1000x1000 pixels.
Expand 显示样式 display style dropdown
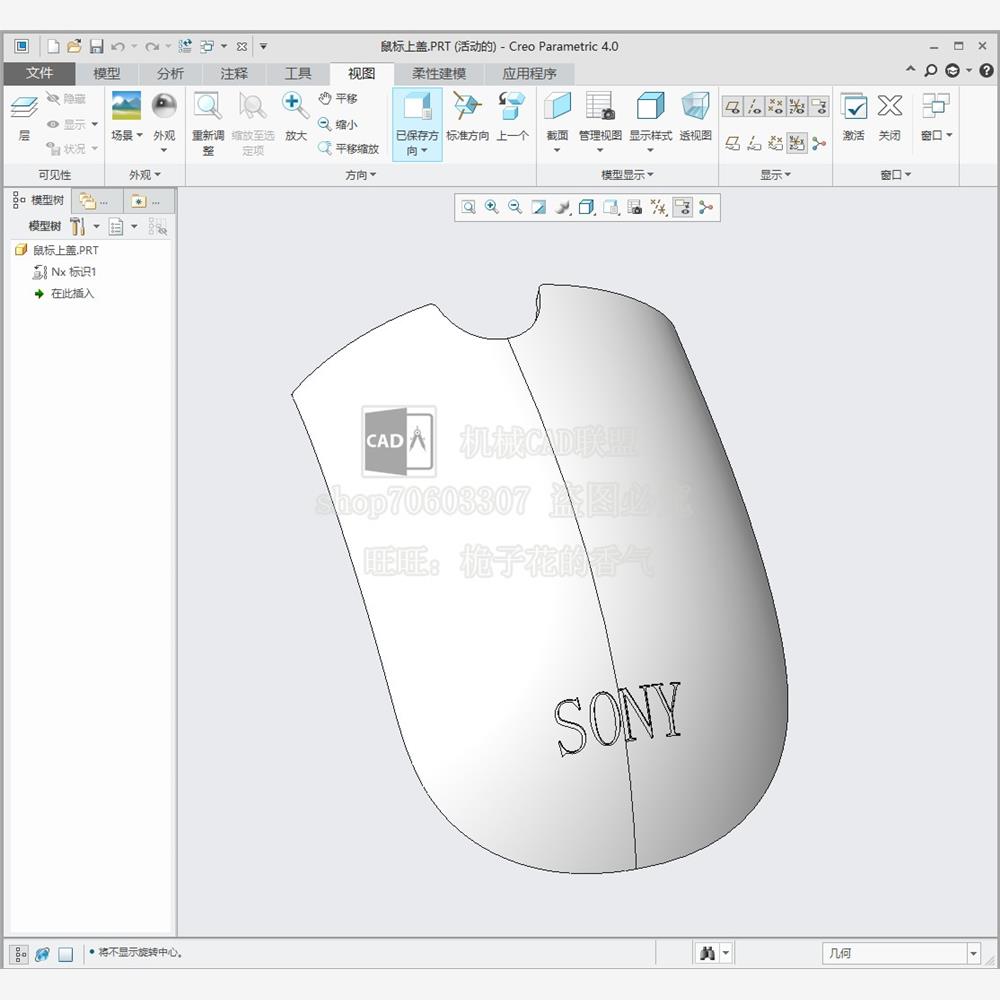click(x=651, y=151)
